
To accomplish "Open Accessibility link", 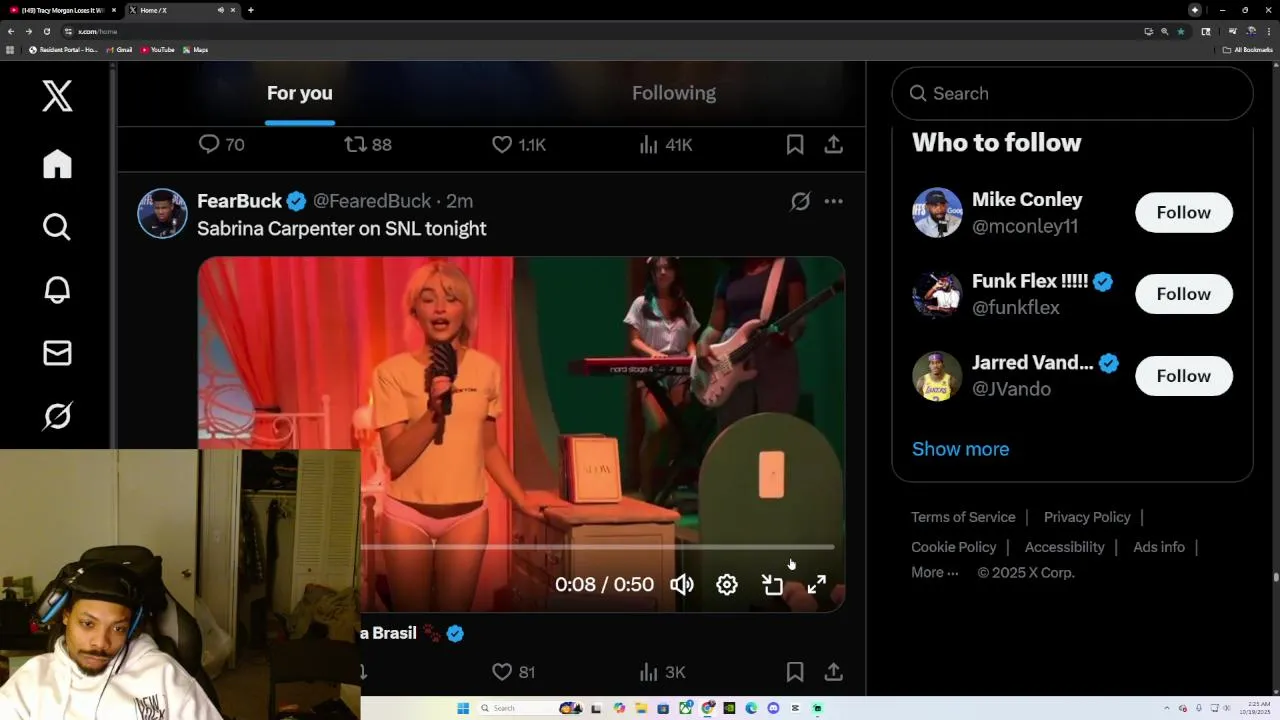I will (1064, 547).
